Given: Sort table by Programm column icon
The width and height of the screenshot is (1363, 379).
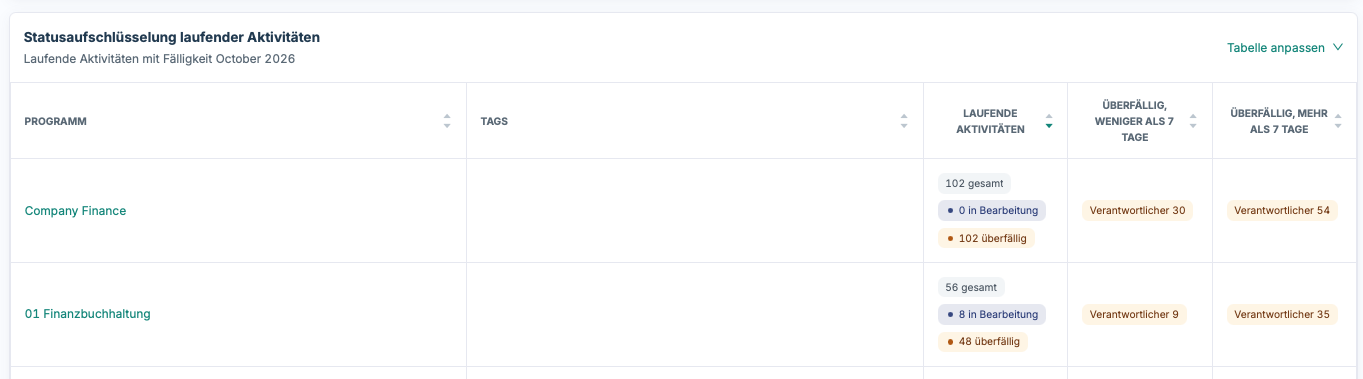Looking at the screenshot, I should (447, 121).
